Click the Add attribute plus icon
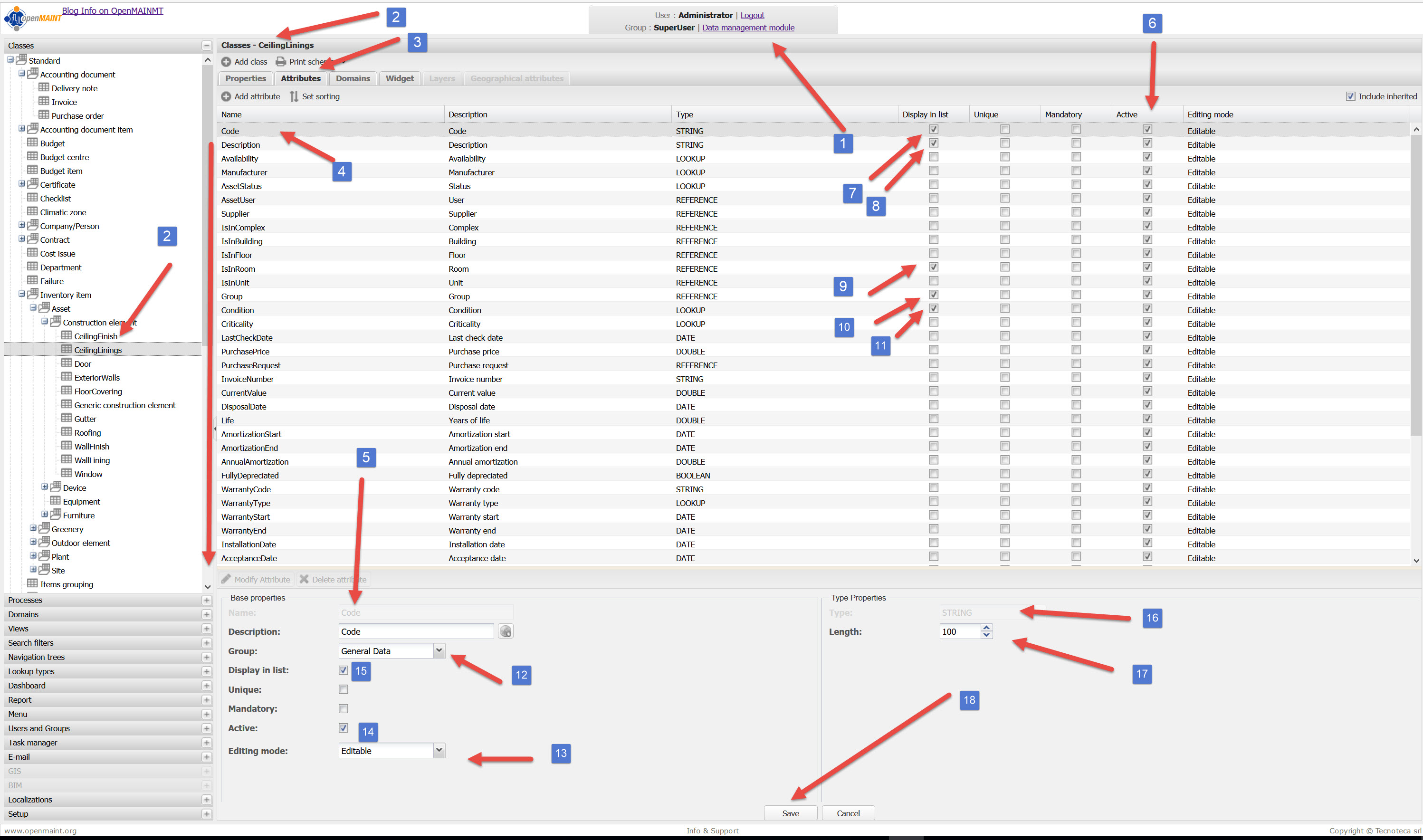The height and width of the screenshot is (840, 1423). pos(226,96)
